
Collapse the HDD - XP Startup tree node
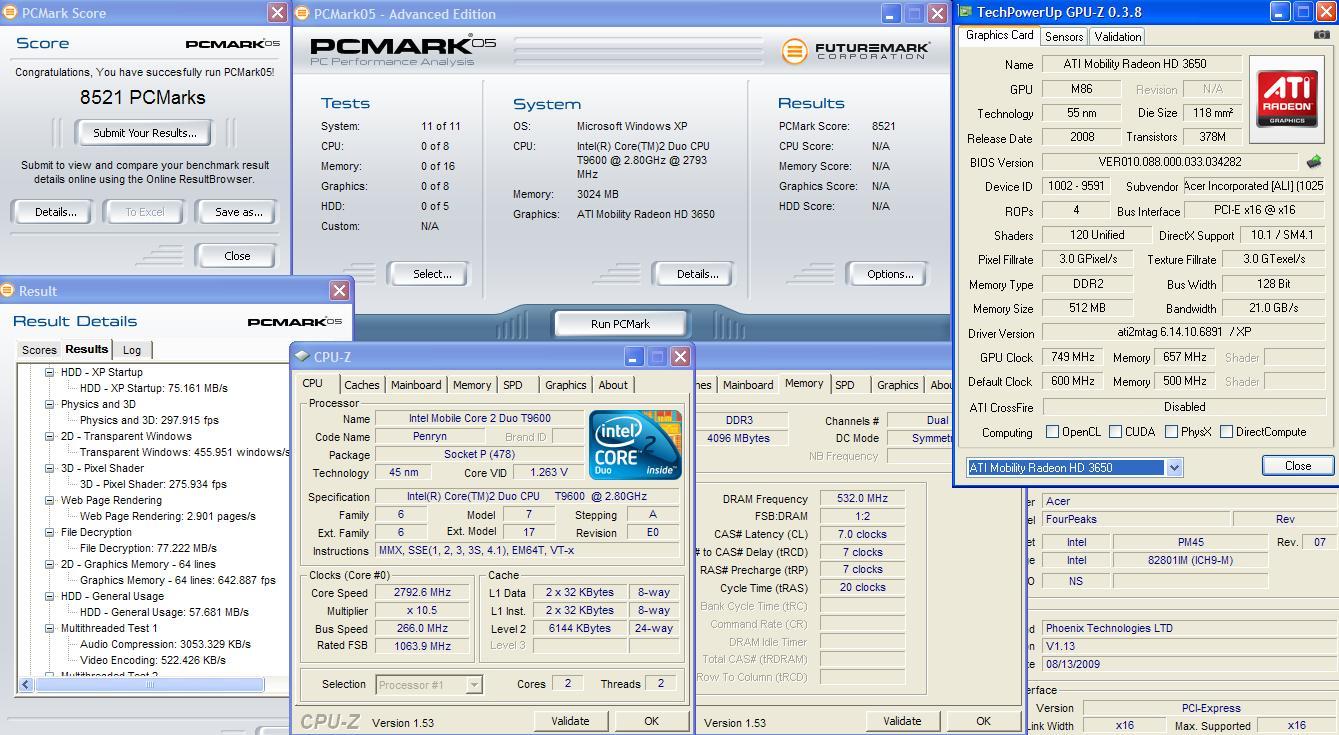49,372
